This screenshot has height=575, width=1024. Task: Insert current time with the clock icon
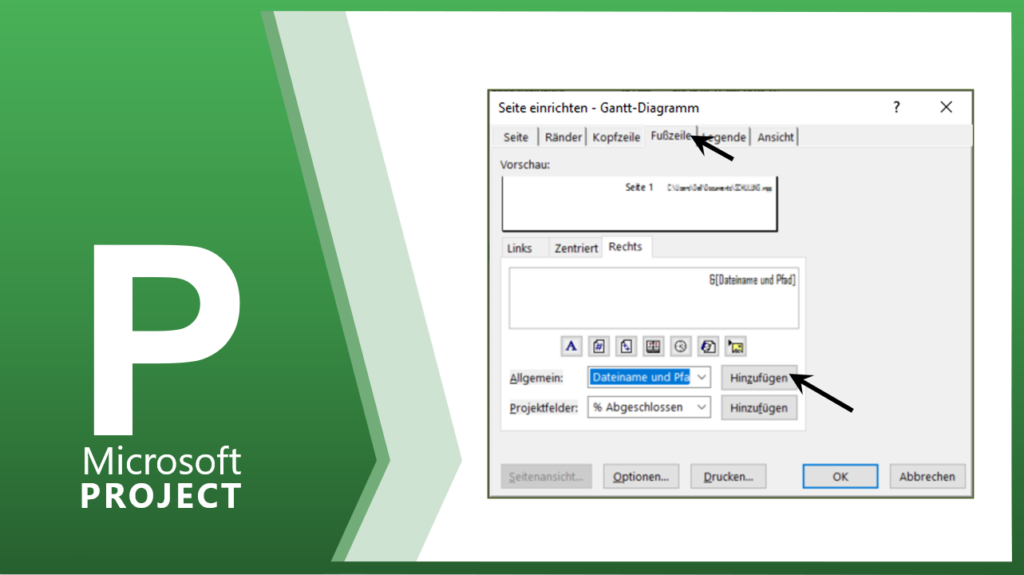click(680, 346)
